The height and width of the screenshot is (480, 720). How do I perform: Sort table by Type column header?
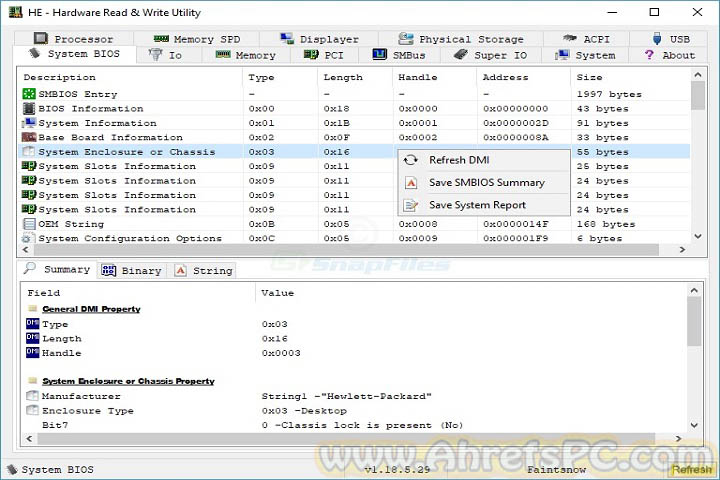click(280, 77)
